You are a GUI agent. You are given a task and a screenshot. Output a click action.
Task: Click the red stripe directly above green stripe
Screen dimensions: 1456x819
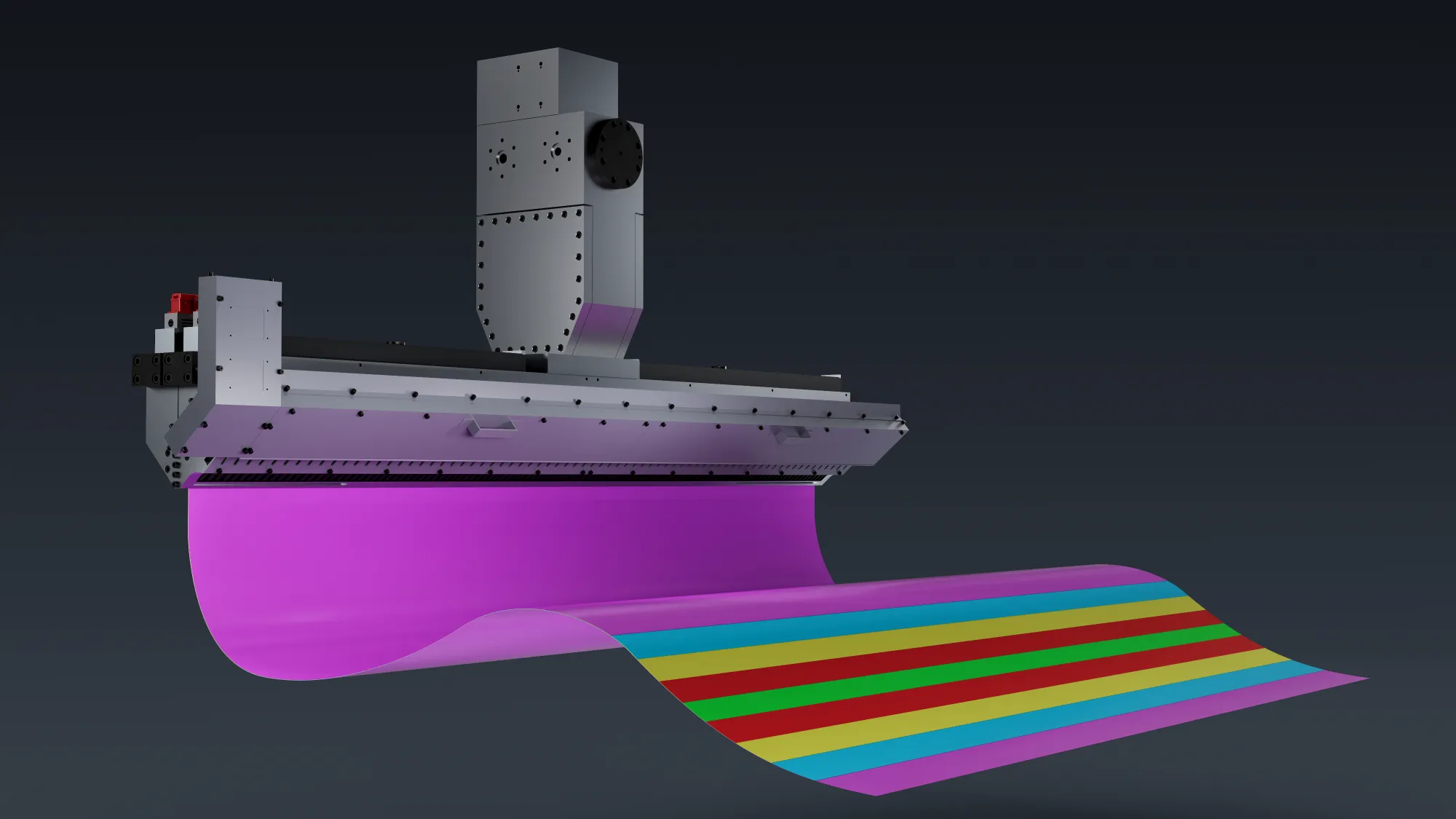[x=946, y=655]
